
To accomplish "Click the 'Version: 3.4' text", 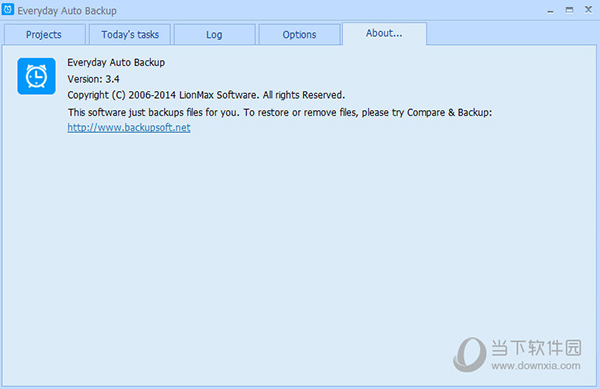I will click(93, 79).
